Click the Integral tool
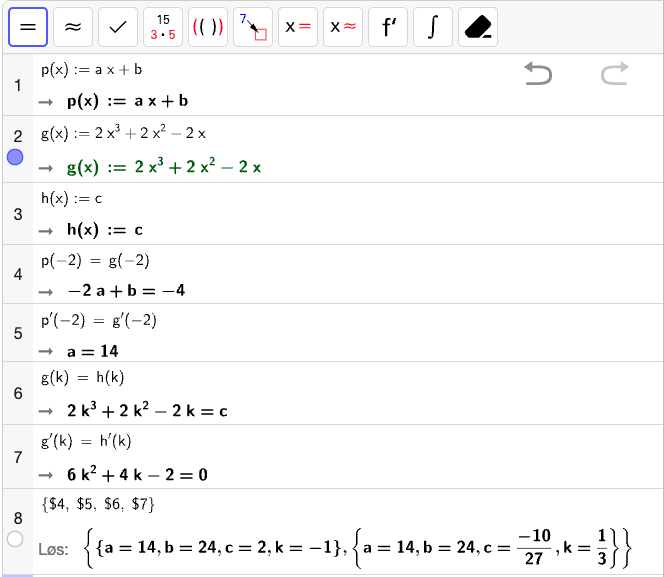This screenshot has height=577, width=664. (x=433, y=27)
